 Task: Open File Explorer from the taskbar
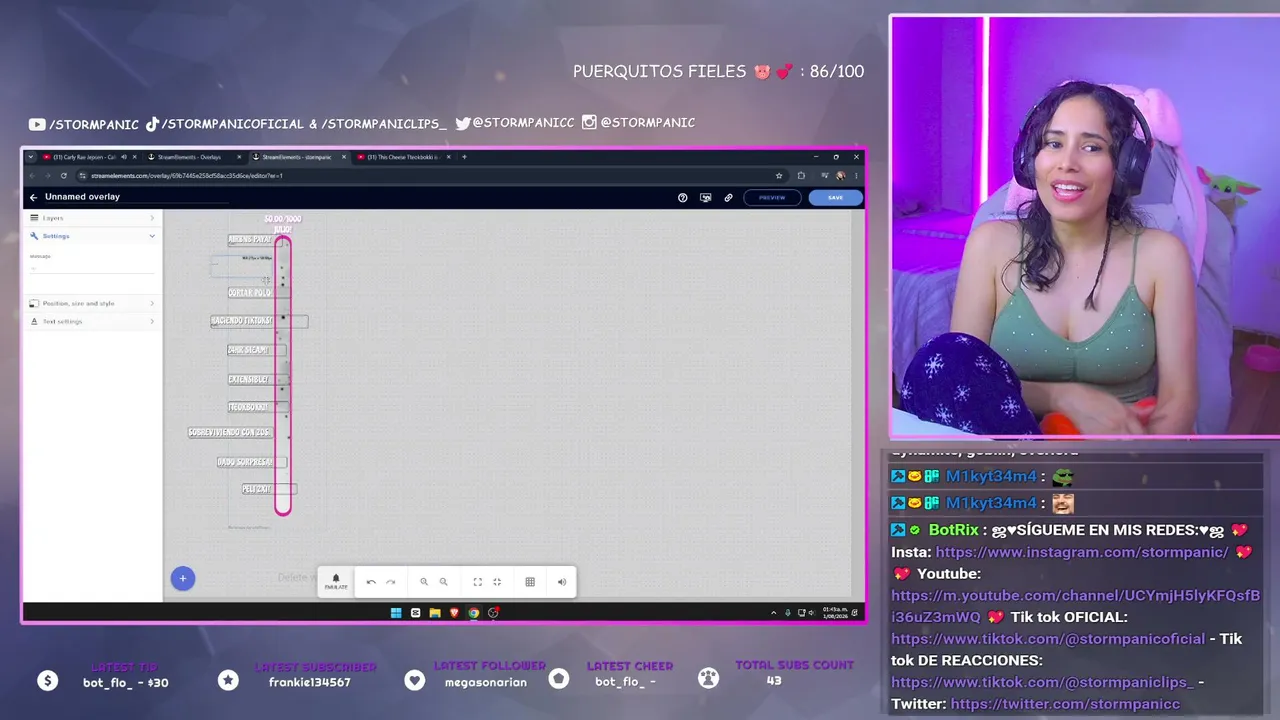[x=435, y=613]
